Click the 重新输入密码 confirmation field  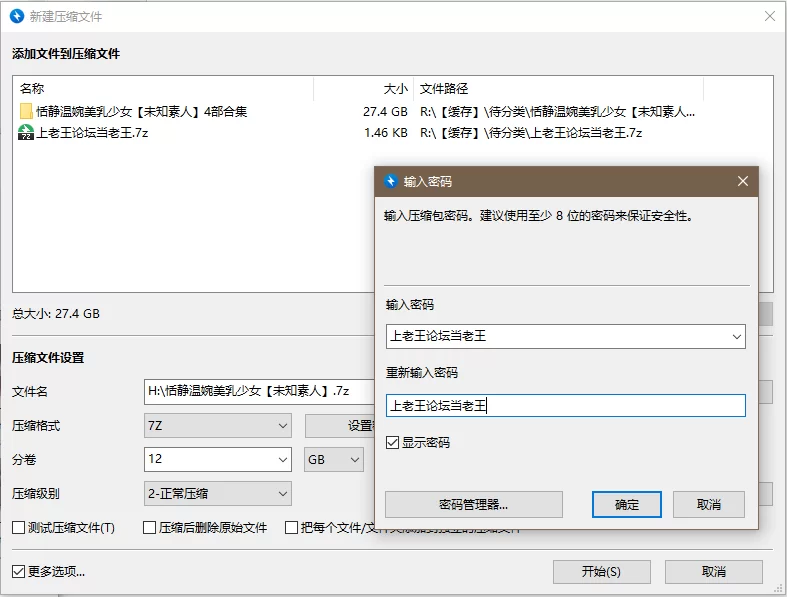pyautogui.click(x=566, y=406)
